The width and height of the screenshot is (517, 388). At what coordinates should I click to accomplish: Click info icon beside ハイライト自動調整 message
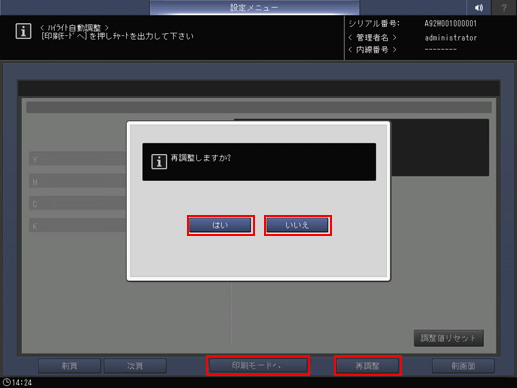tap(23, 31)
